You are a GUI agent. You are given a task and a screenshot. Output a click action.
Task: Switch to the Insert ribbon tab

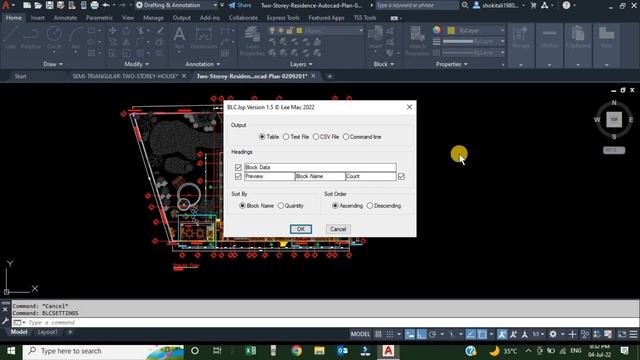[38, 18]
